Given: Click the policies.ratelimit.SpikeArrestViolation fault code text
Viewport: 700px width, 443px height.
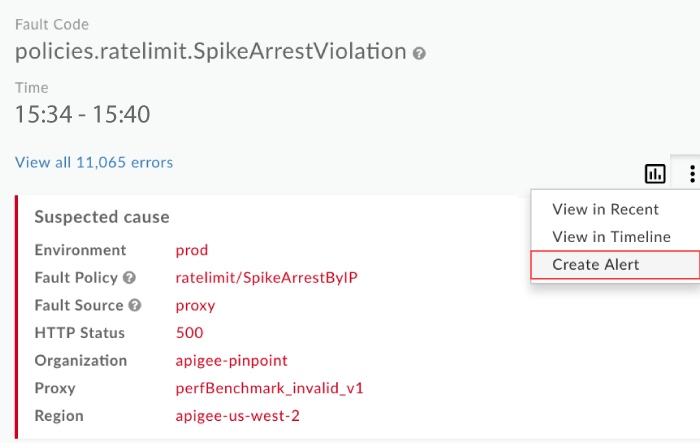Looking at the screenshot, I should click(x=211, y=51).
